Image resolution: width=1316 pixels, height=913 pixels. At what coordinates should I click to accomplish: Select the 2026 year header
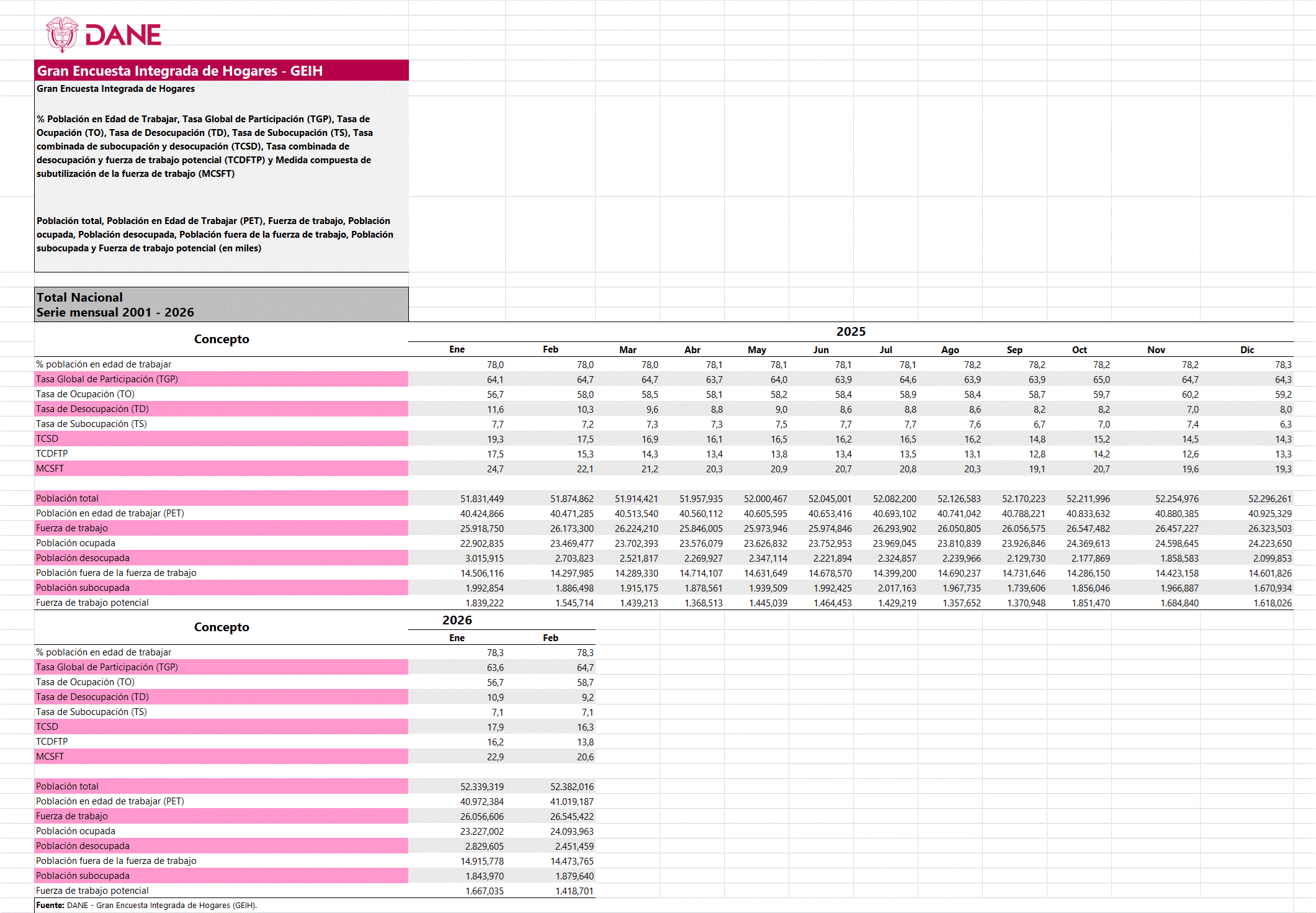tap(457, 620)
